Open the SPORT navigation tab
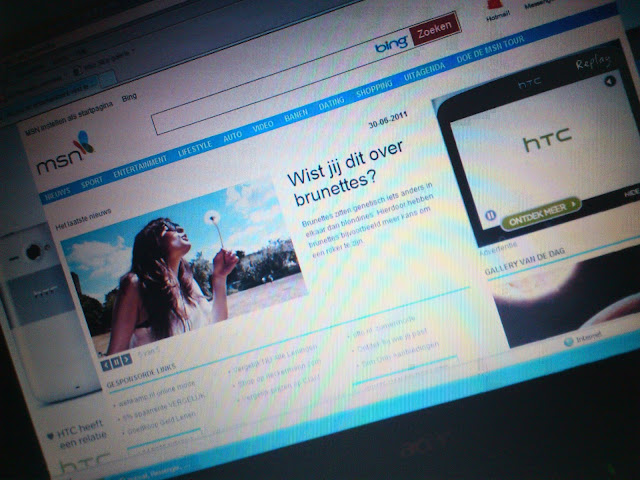The image size is (640, 480). pos(92,182)
